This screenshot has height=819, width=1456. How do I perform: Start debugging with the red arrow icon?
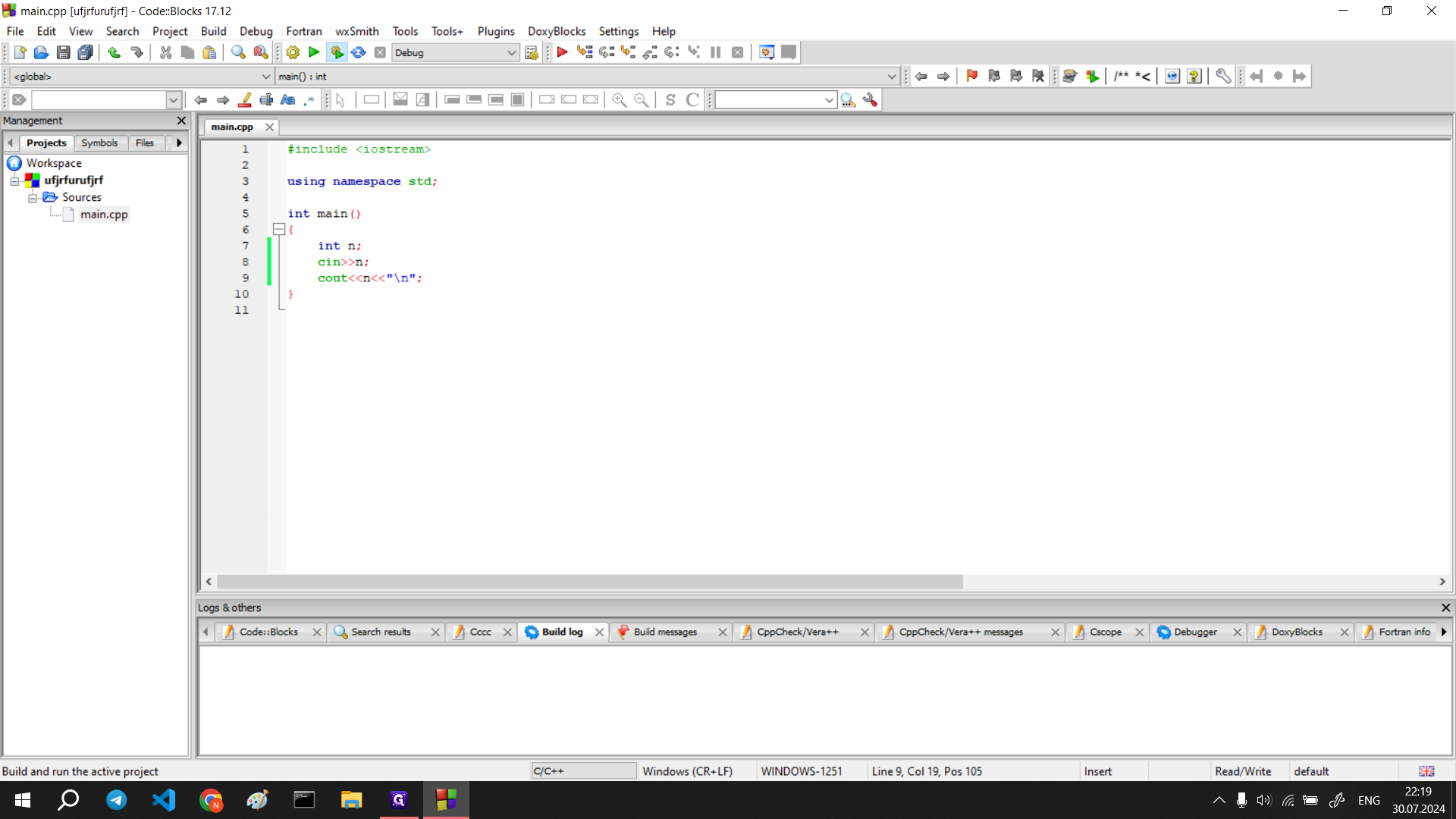coord(562,52)
